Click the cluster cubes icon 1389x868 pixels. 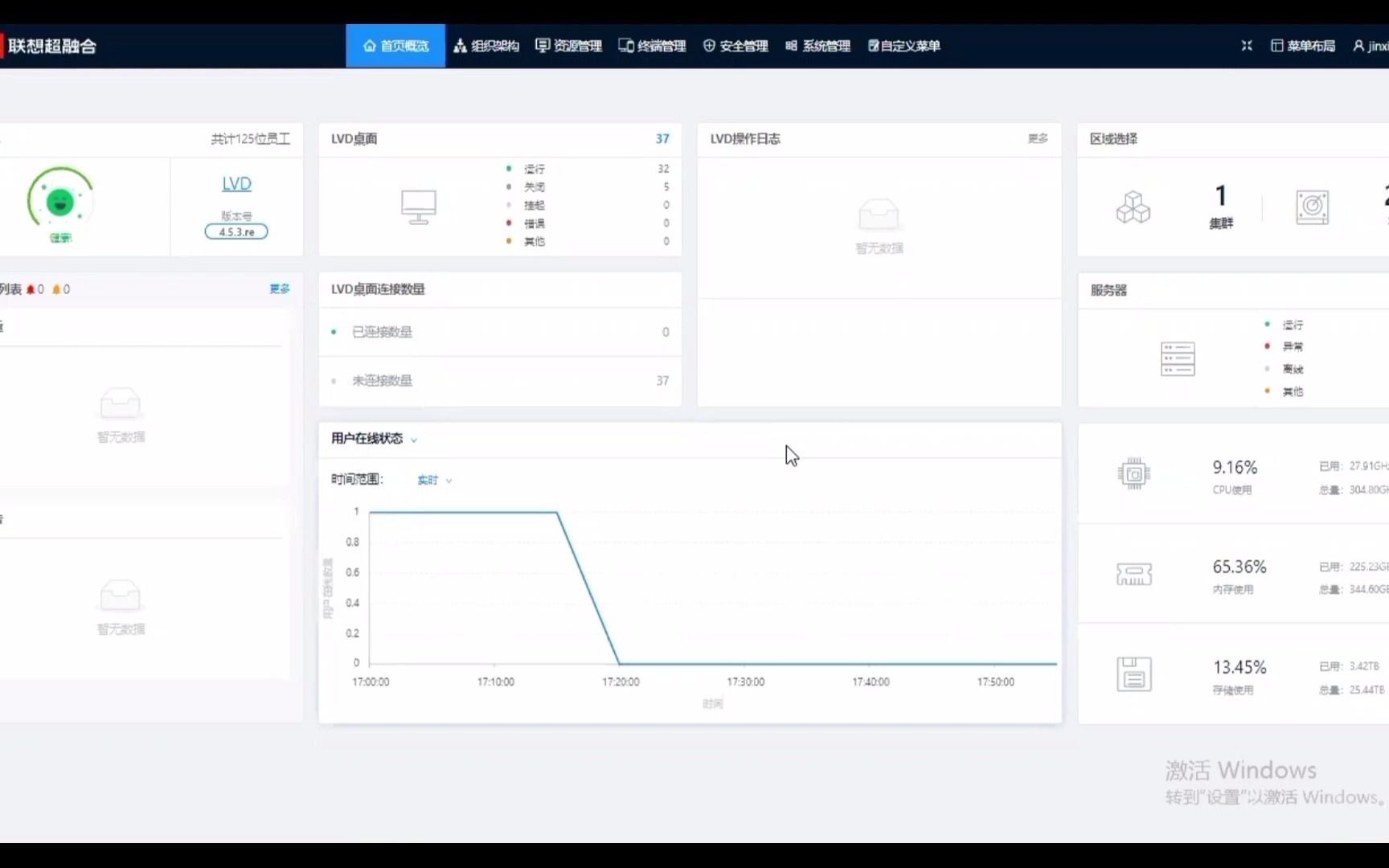[1133, 207]
